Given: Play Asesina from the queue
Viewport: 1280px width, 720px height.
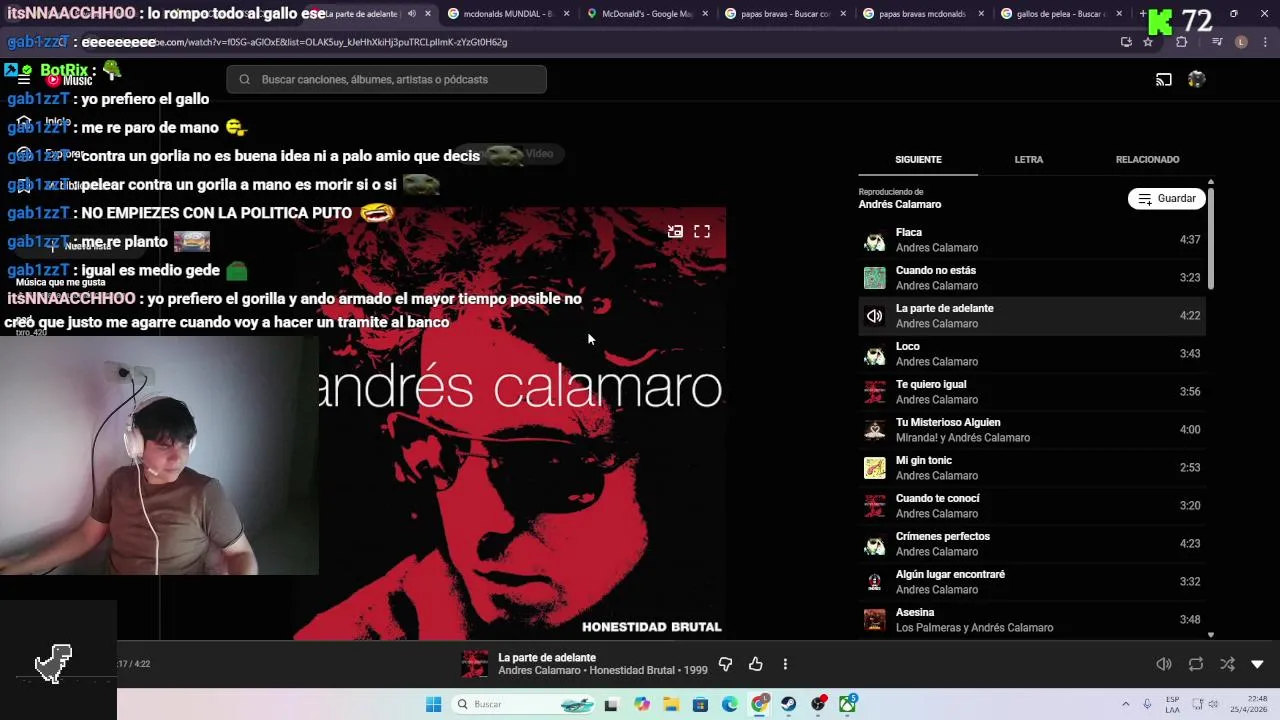Looking at the screenshot, I should [1031, 620].
